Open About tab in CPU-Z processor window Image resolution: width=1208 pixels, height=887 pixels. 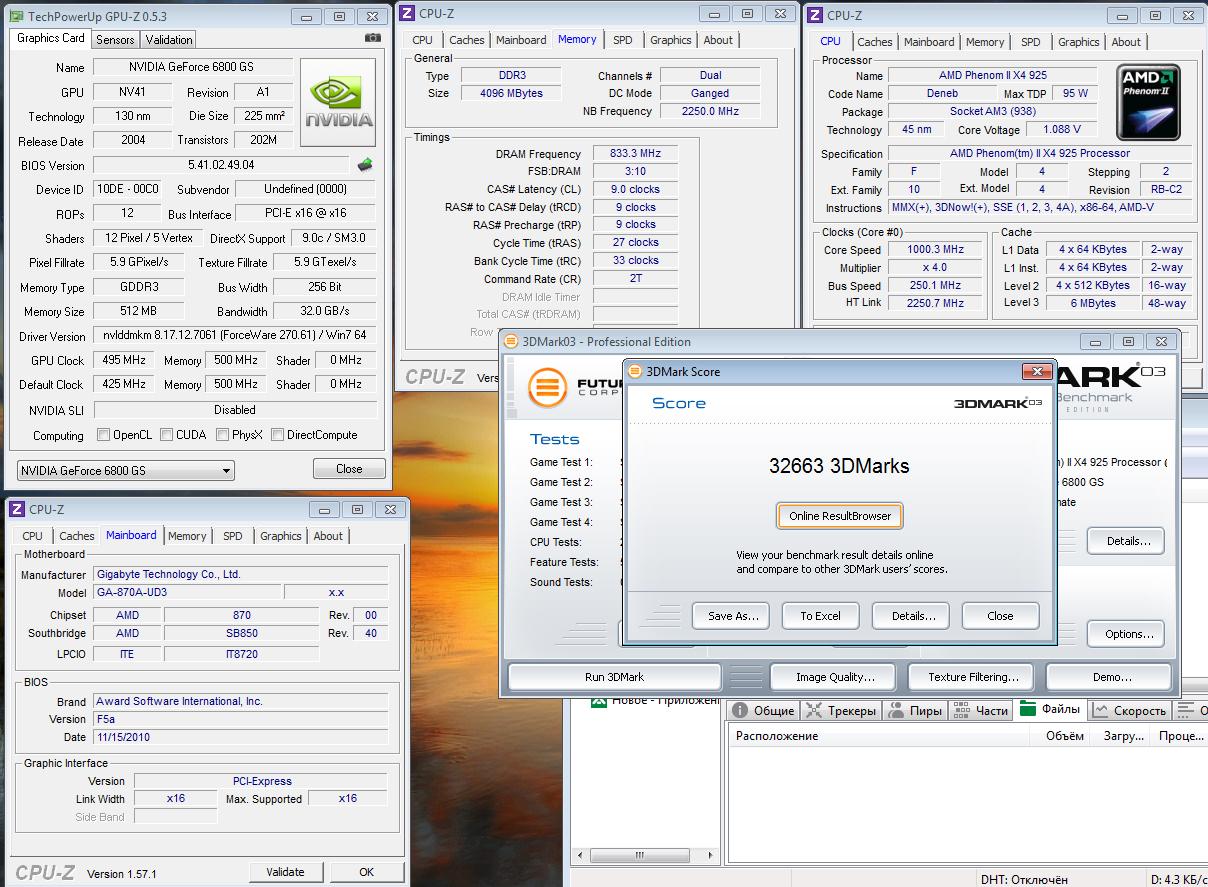pos(1126,42)
